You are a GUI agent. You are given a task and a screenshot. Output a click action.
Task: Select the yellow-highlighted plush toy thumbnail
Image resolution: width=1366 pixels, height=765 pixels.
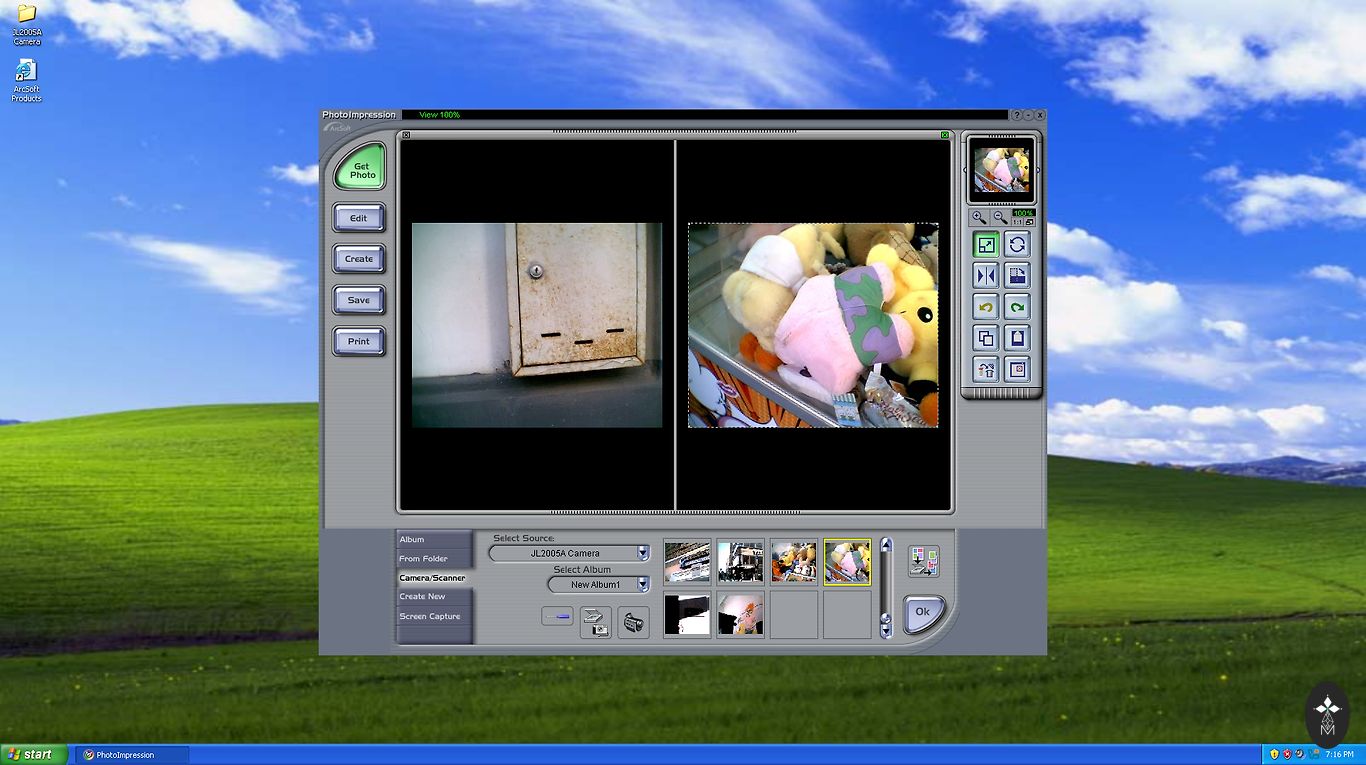[x=847, y=562]
